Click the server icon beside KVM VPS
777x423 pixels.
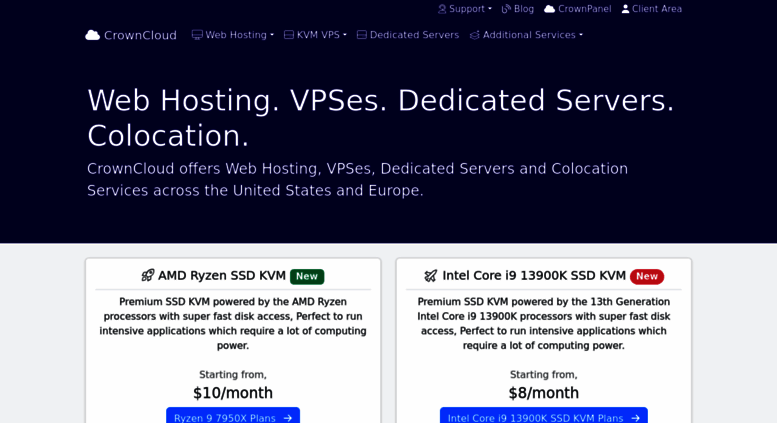pos(289,35)
